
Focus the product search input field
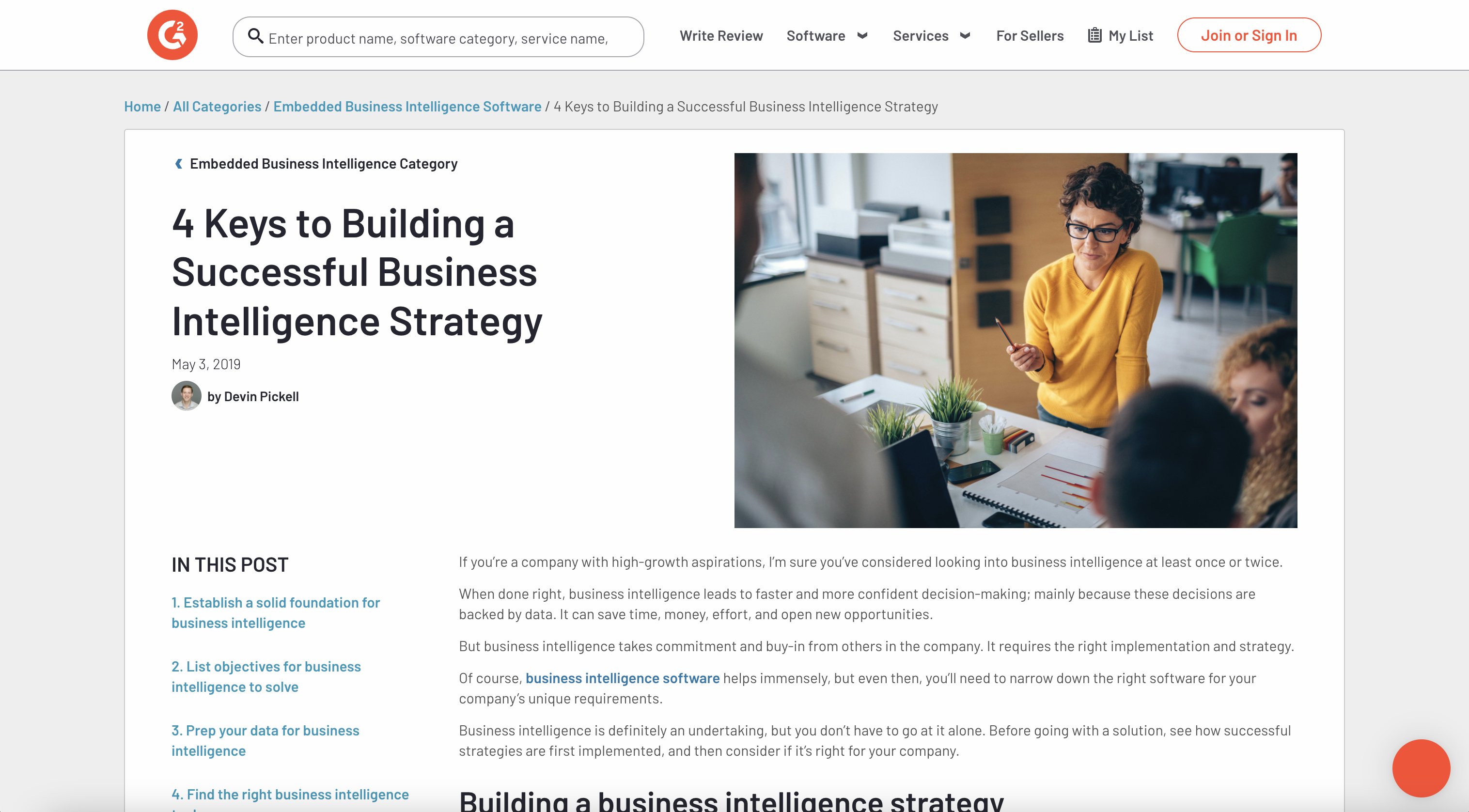coord(438,36)
